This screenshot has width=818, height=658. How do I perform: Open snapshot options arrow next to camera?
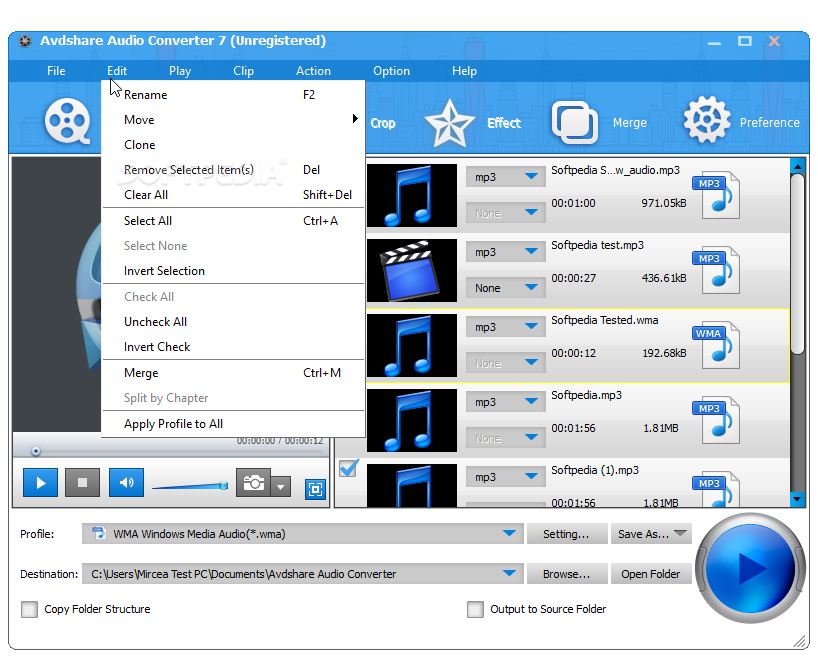click(x=281, y=487)
